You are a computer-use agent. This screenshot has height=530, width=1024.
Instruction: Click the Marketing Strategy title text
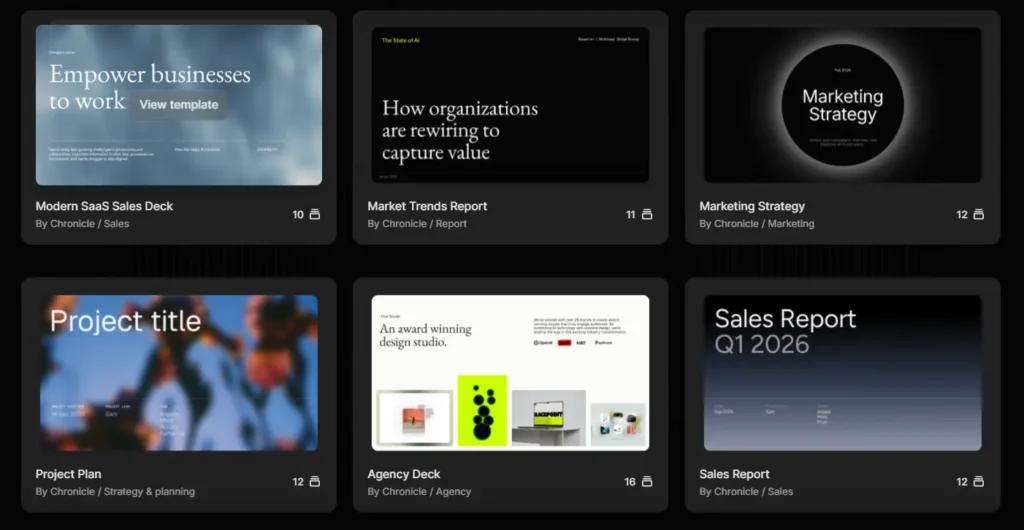752,206
